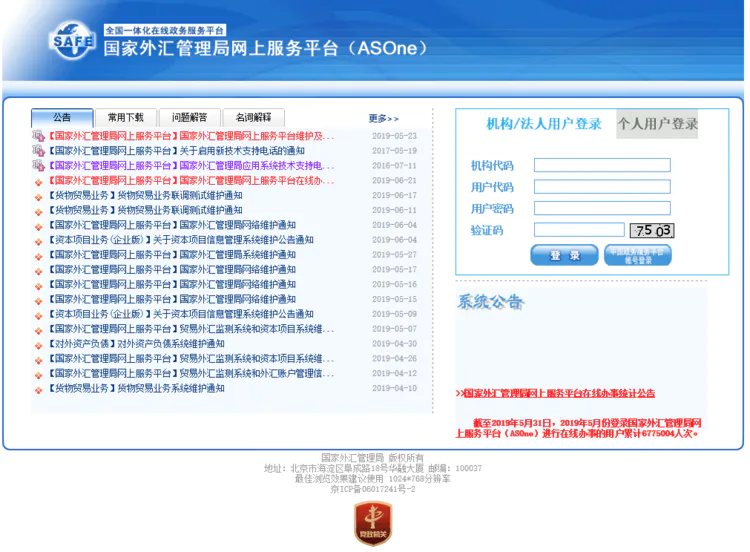Open the network maintenance notice dated 2019-05-17

coord(172,270)
